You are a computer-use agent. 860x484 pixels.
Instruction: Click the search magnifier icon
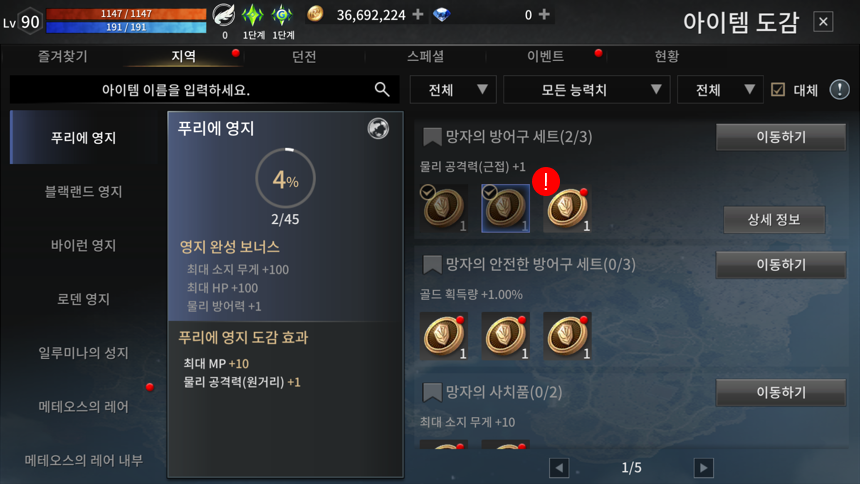coord(382,89)
